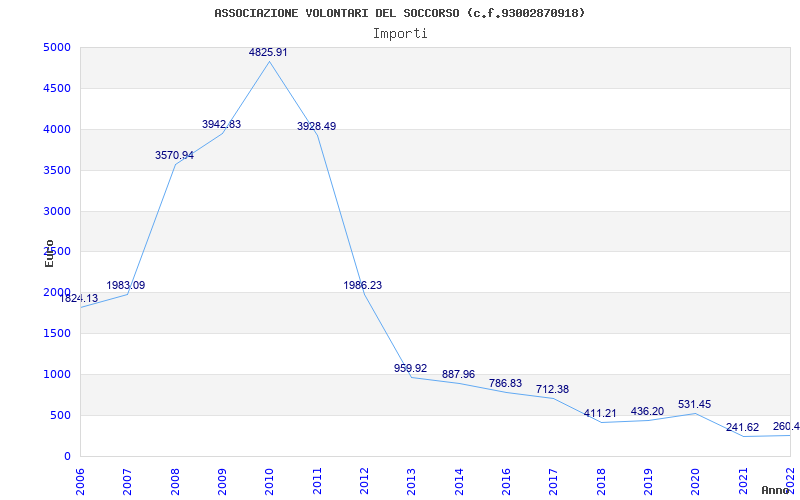Click data label 959.92
Viewport: 800px width, 500px height.
pos(410,368)
